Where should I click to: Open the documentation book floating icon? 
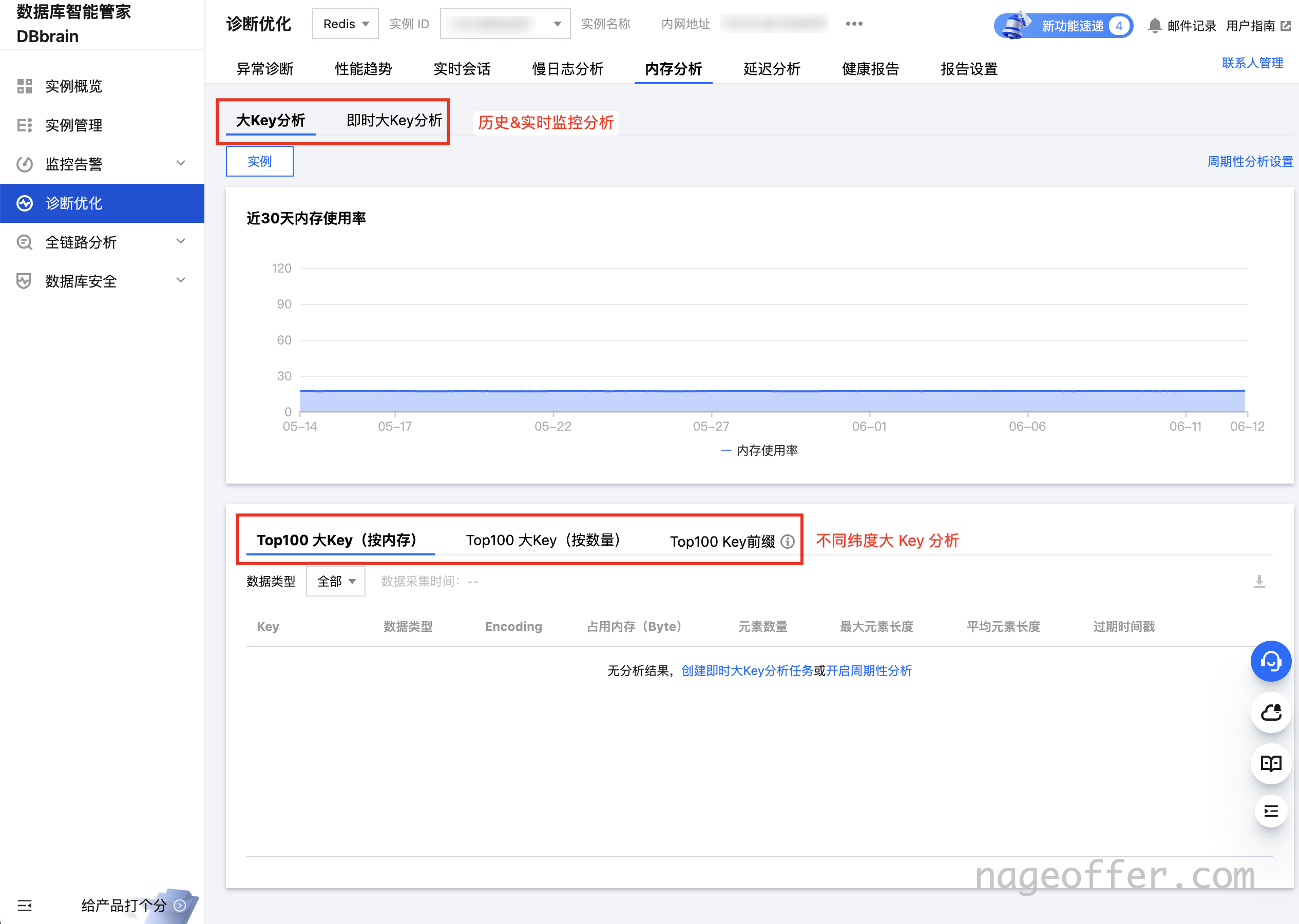click(x=1271, y=763)
